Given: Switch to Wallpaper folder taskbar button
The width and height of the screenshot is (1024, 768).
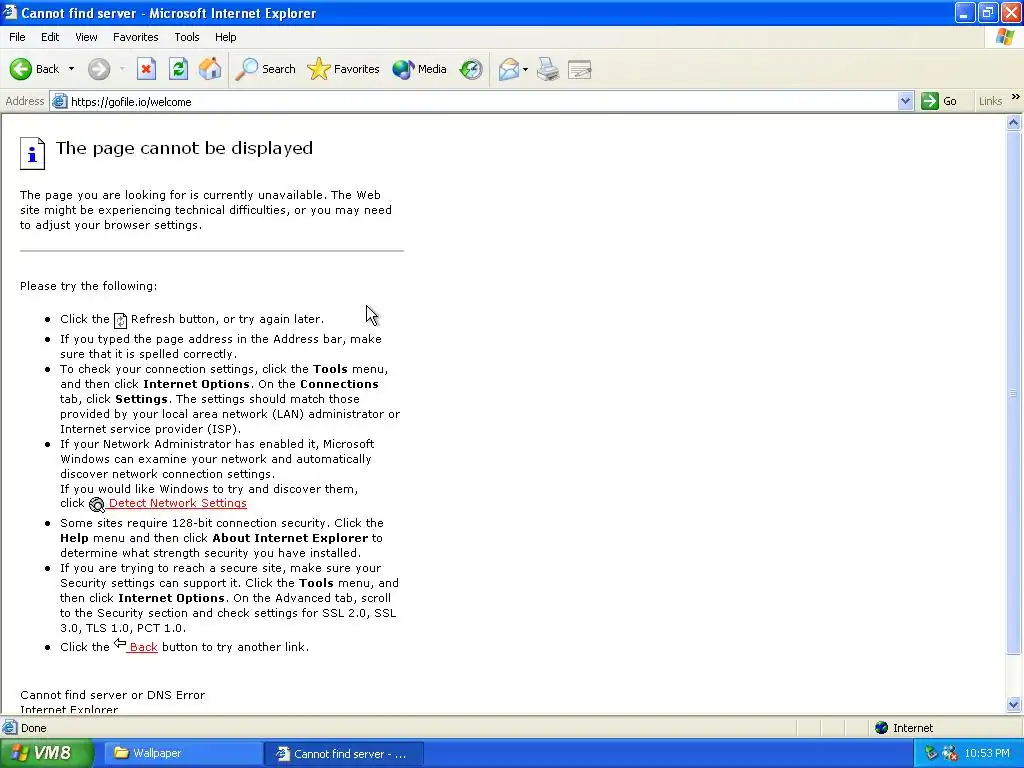Looking at the screenshot, I should pyautogui.click(x=184, y=753).
